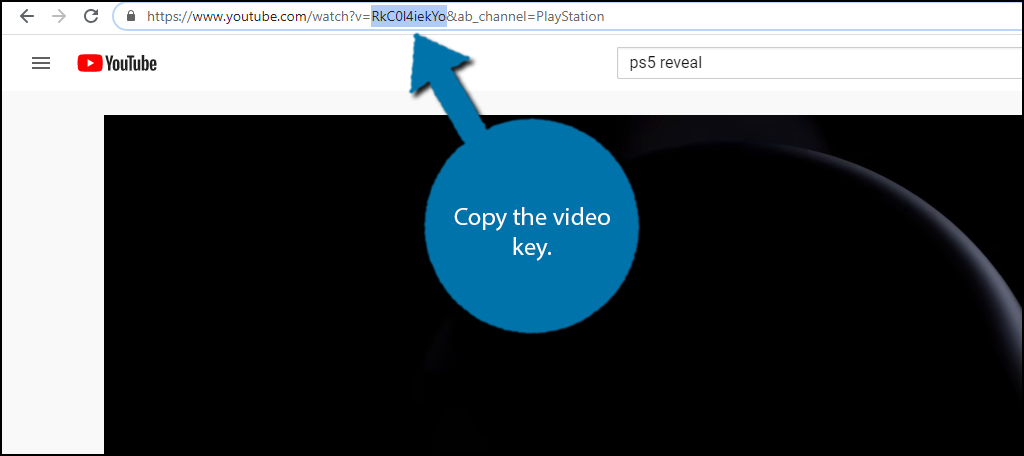The image size is (1024, 456).
Task: Reload the page with the refresh icon
Action: (92, 16)
